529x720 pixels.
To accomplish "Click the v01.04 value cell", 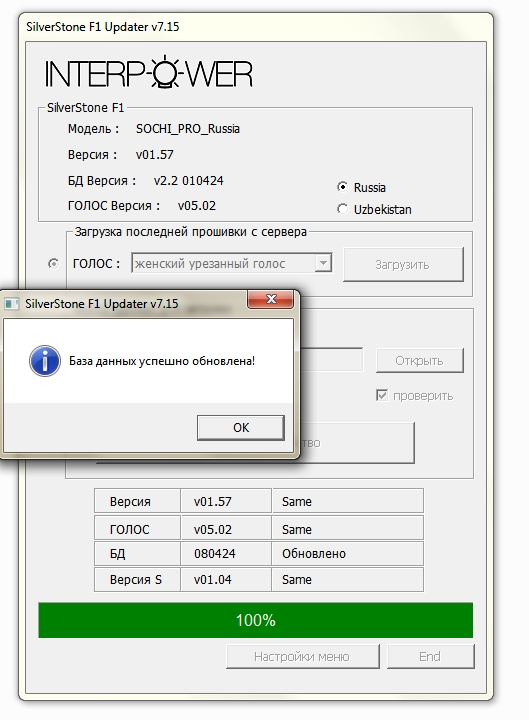I will pyautogui.click(x=226, y=579).
